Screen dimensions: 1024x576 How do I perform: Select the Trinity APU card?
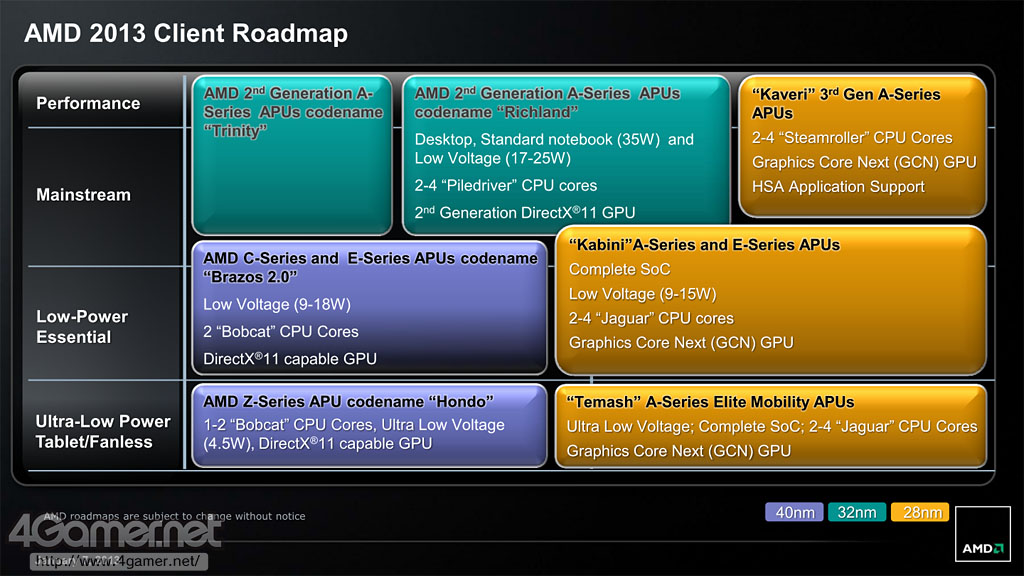(292, 155)
